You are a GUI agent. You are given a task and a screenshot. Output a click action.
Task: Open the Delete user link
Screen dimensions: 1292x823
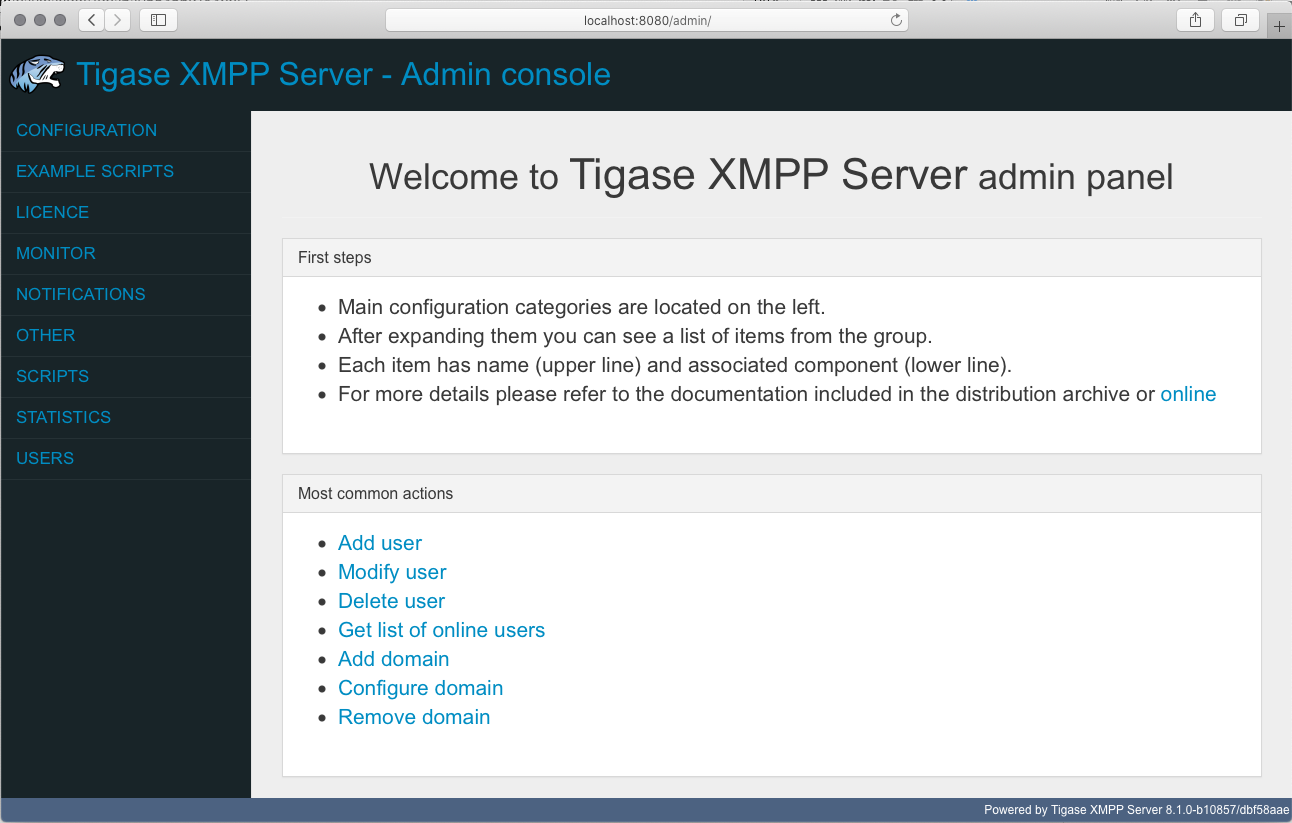pyautogui.click(x=391, y=601)
